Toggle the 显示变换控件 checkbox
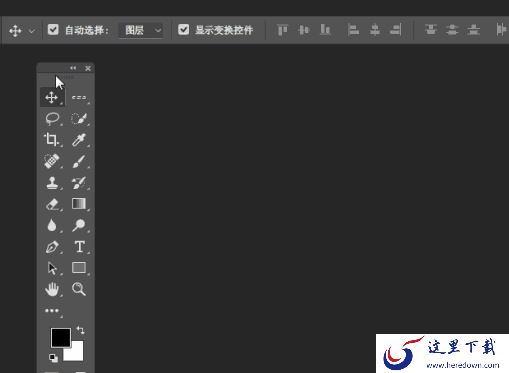509x373 pixels. pos(183,30)
